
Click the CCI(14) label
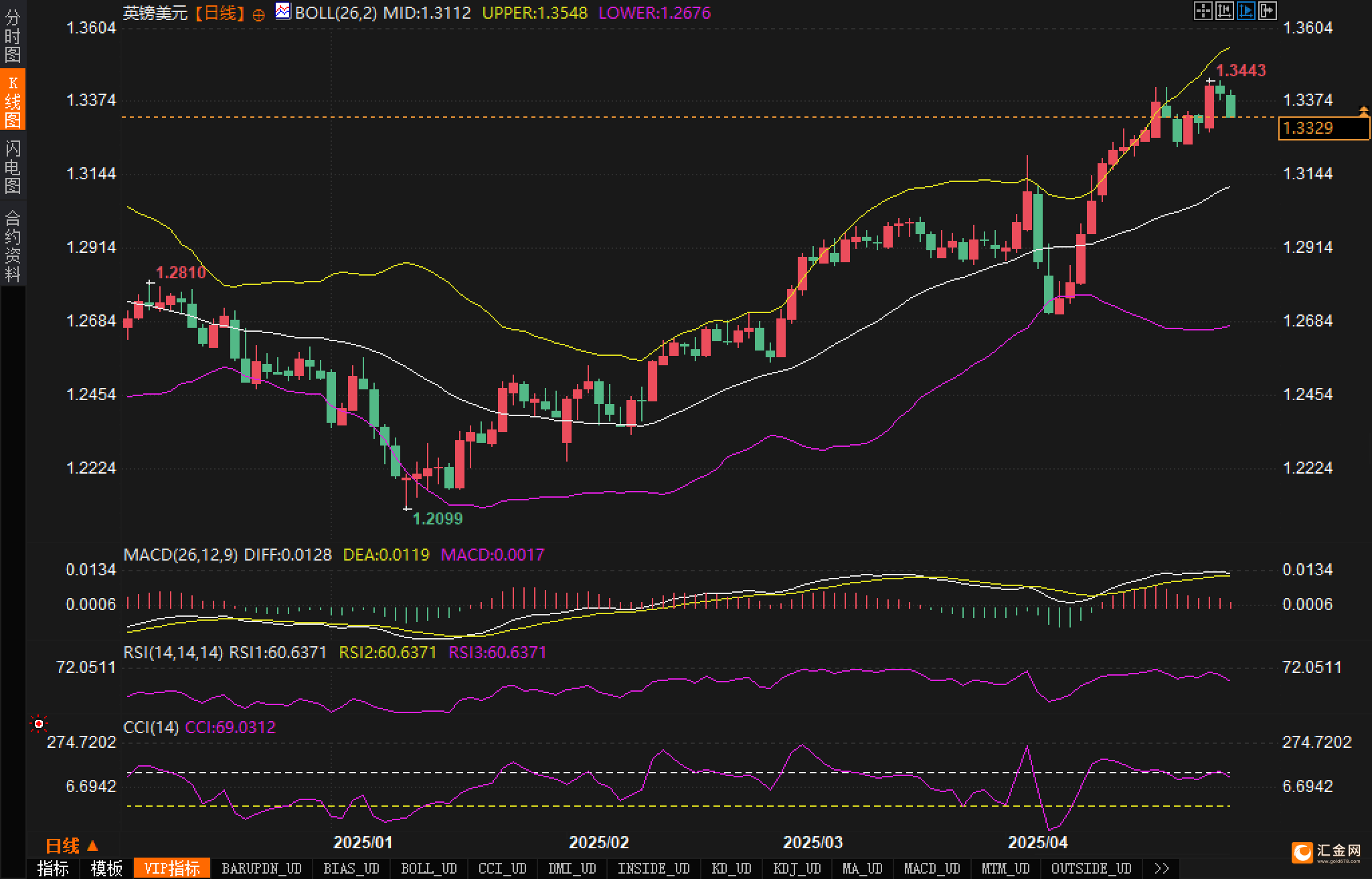(x=151, y=727)
